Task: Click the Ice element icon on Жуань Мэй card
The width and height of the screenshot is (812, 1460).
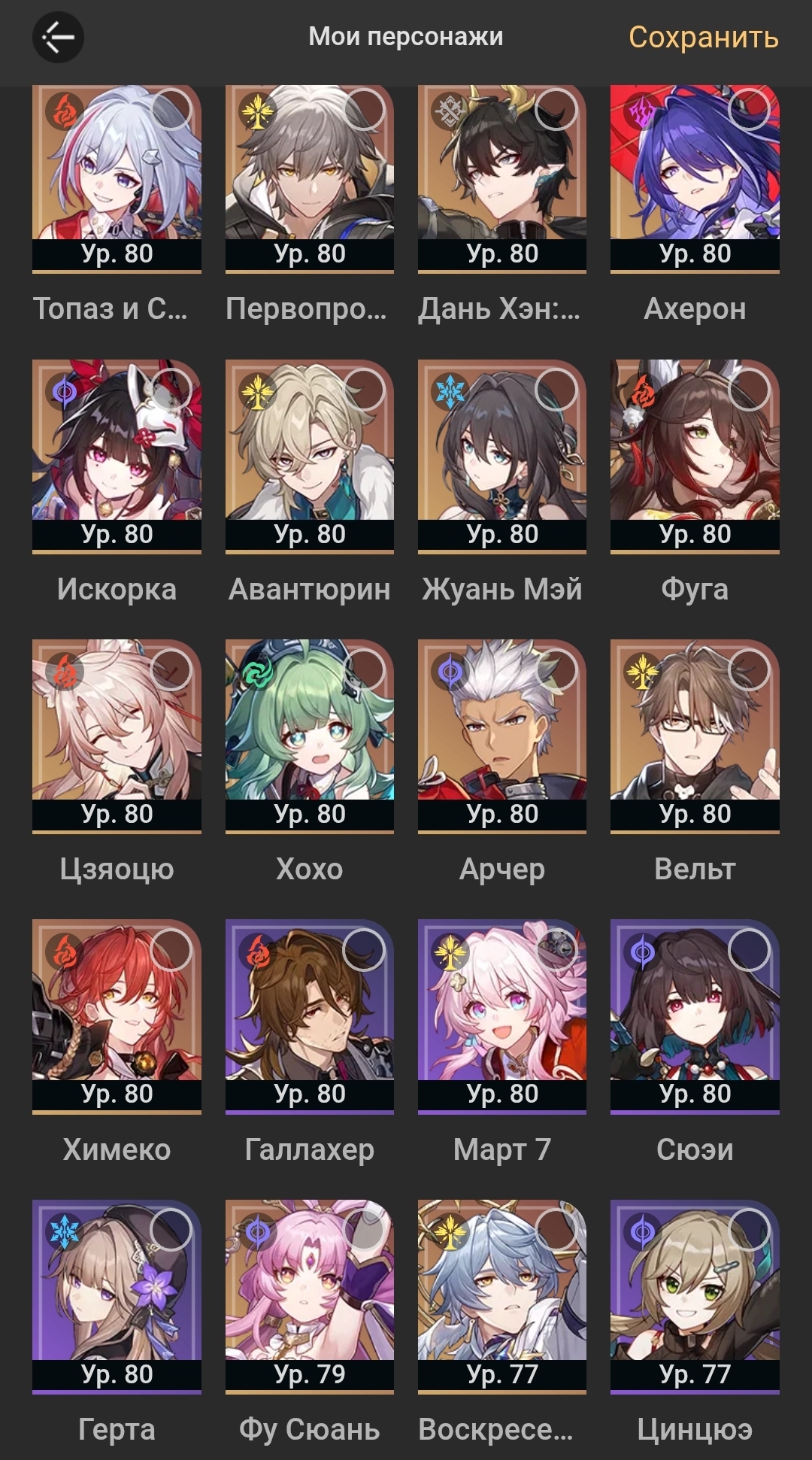Action: (450, 391)
